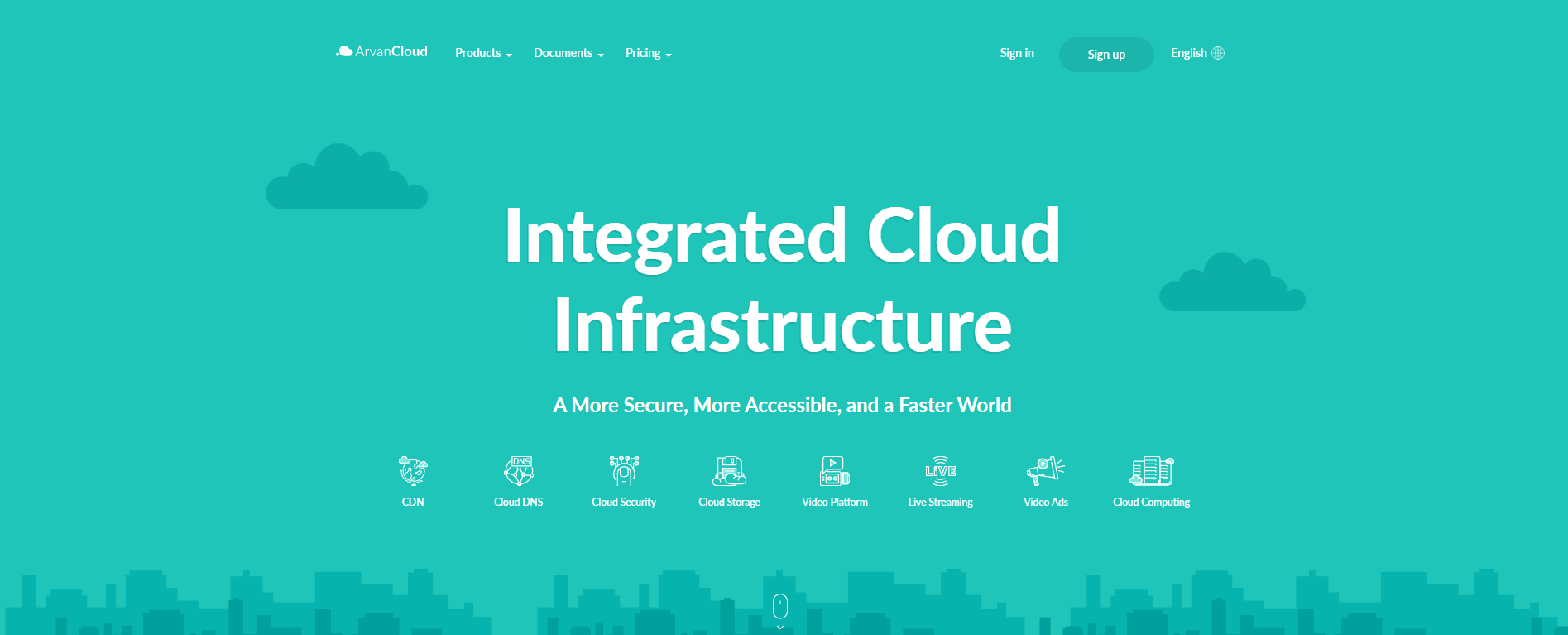Click the Cloud Security label
Image resolution: width=1568 pixels, height=635 pixels.
click(x=624, y=502)
